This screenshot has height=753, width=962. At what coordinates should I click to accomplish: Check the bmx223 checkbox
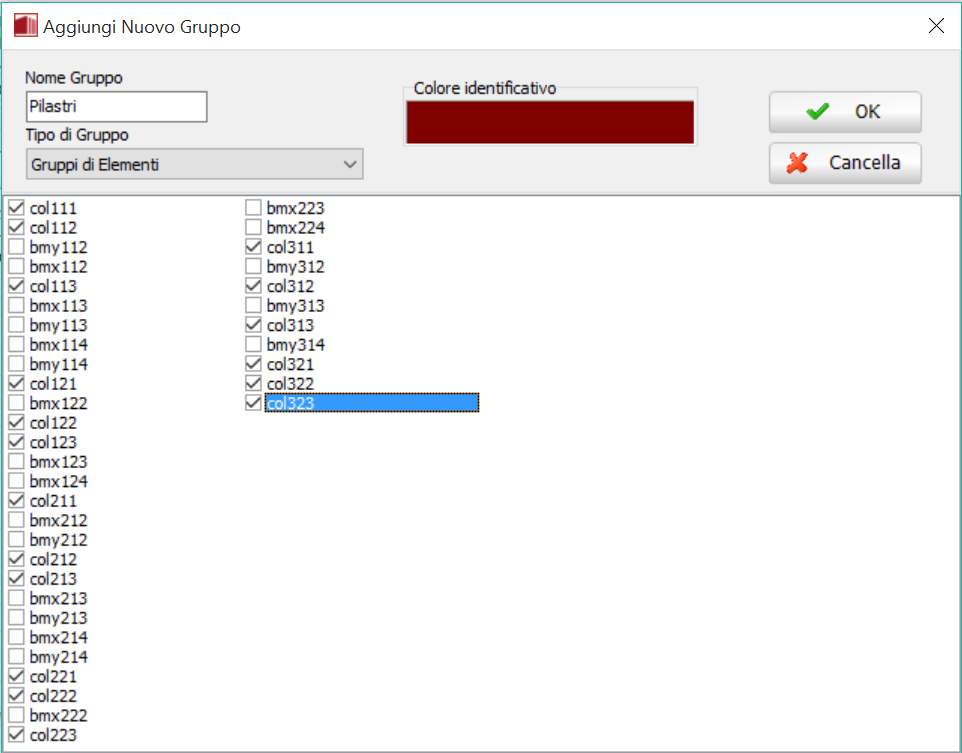254,208
